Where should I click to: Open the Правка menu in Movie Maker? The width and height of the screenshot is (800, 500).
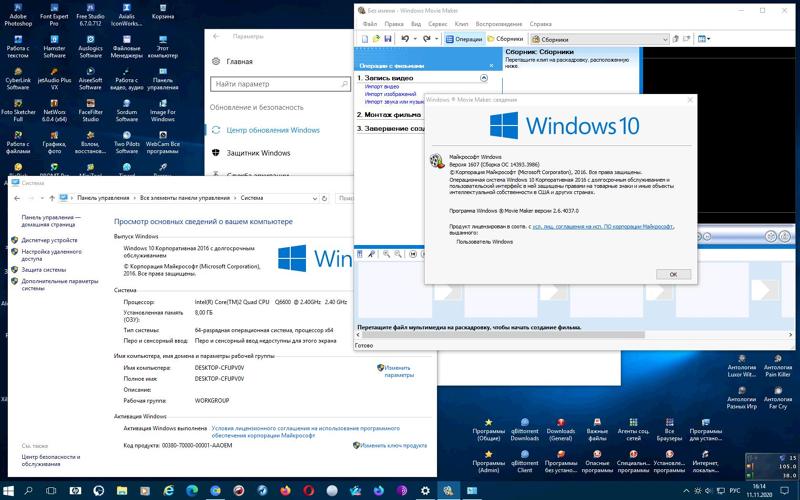(394, 24)
